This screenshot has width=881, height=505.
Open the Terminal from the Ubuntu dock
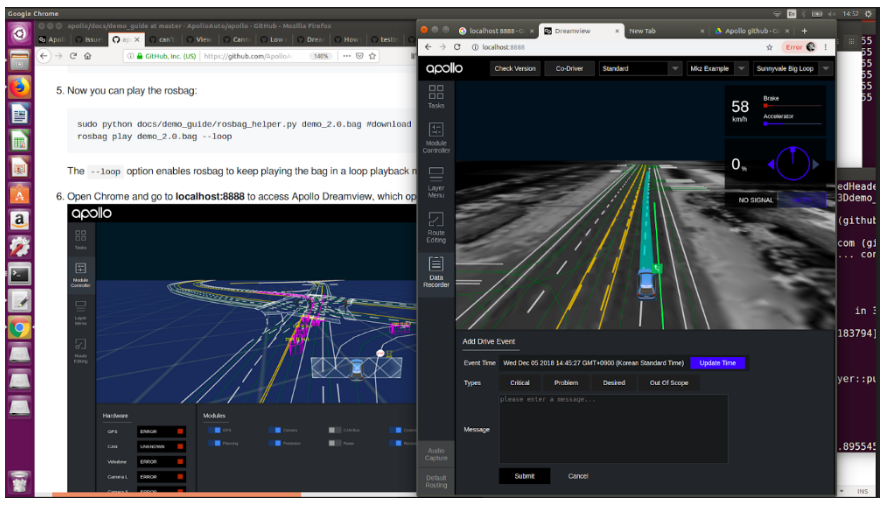[20, 274]
